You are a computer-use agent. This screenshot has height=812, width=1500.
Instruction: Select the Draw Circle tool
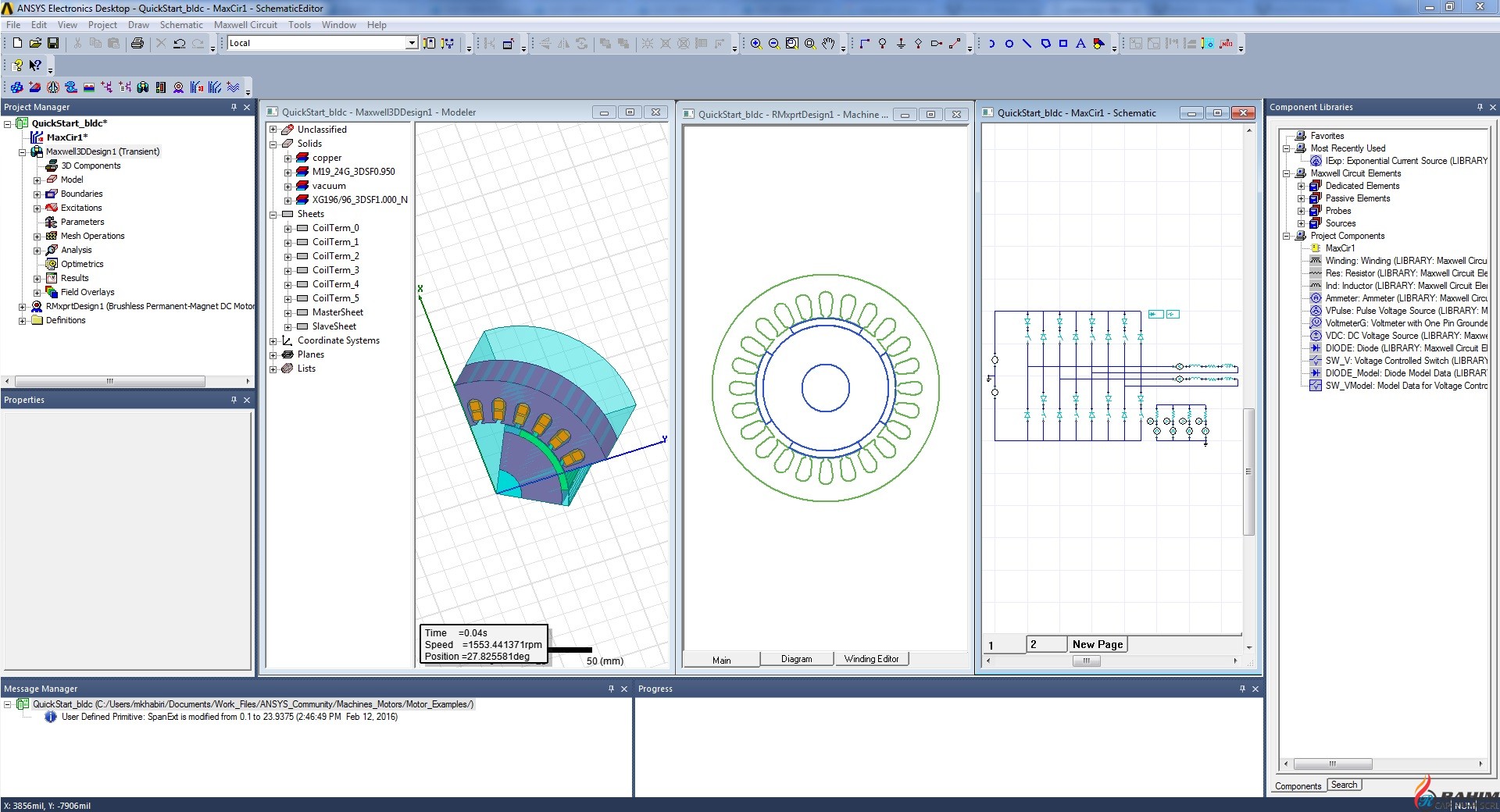[x=1009, y=43]
